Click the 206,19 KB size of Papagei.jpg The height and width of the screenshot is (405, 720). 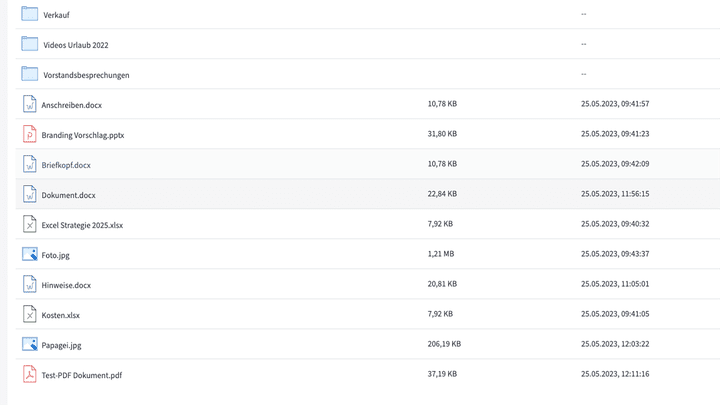444,344
